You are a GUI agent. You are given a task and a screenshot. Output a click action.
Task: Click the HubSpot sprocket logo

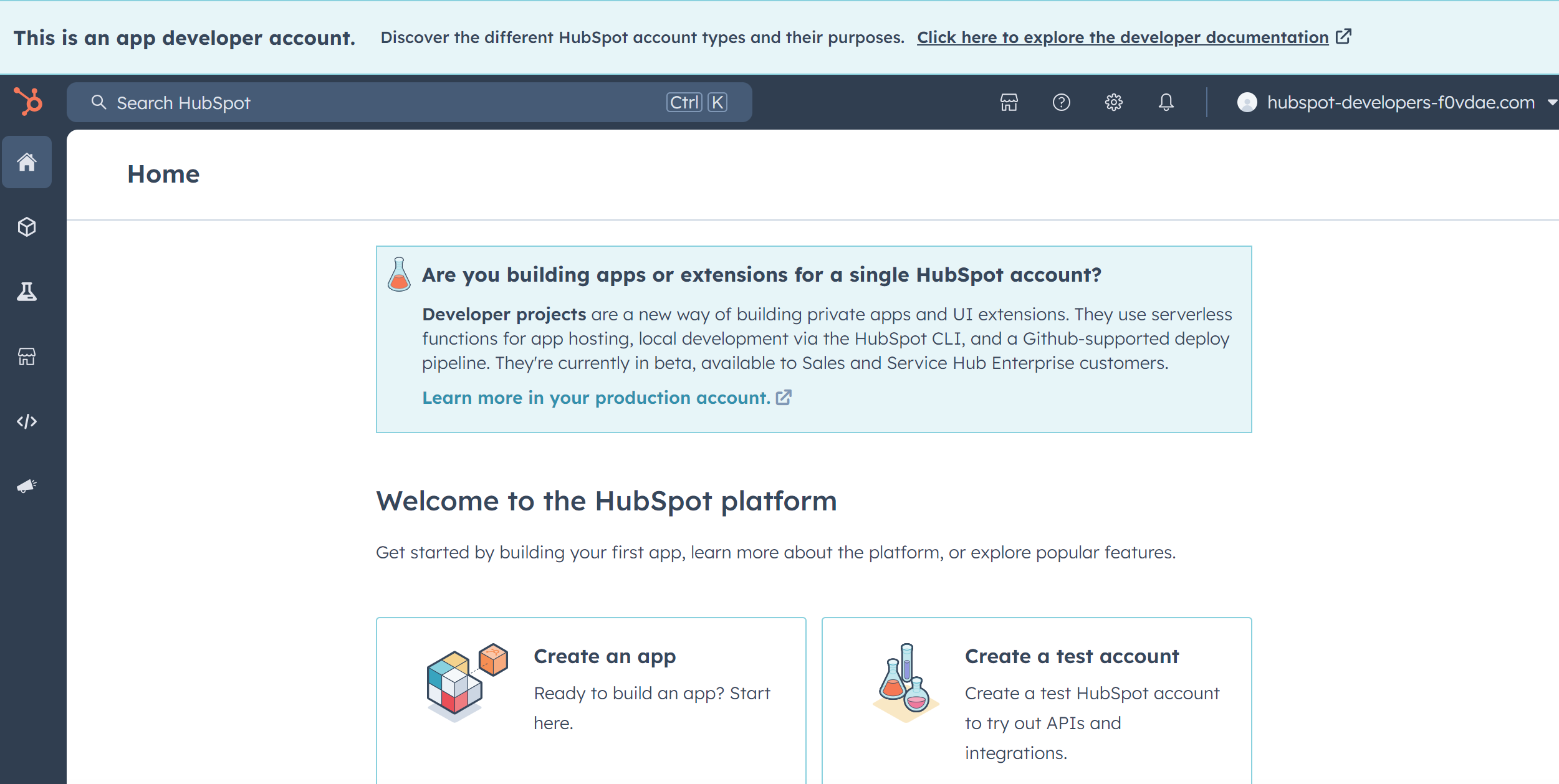pyautogui.click(x=27, y=102)
